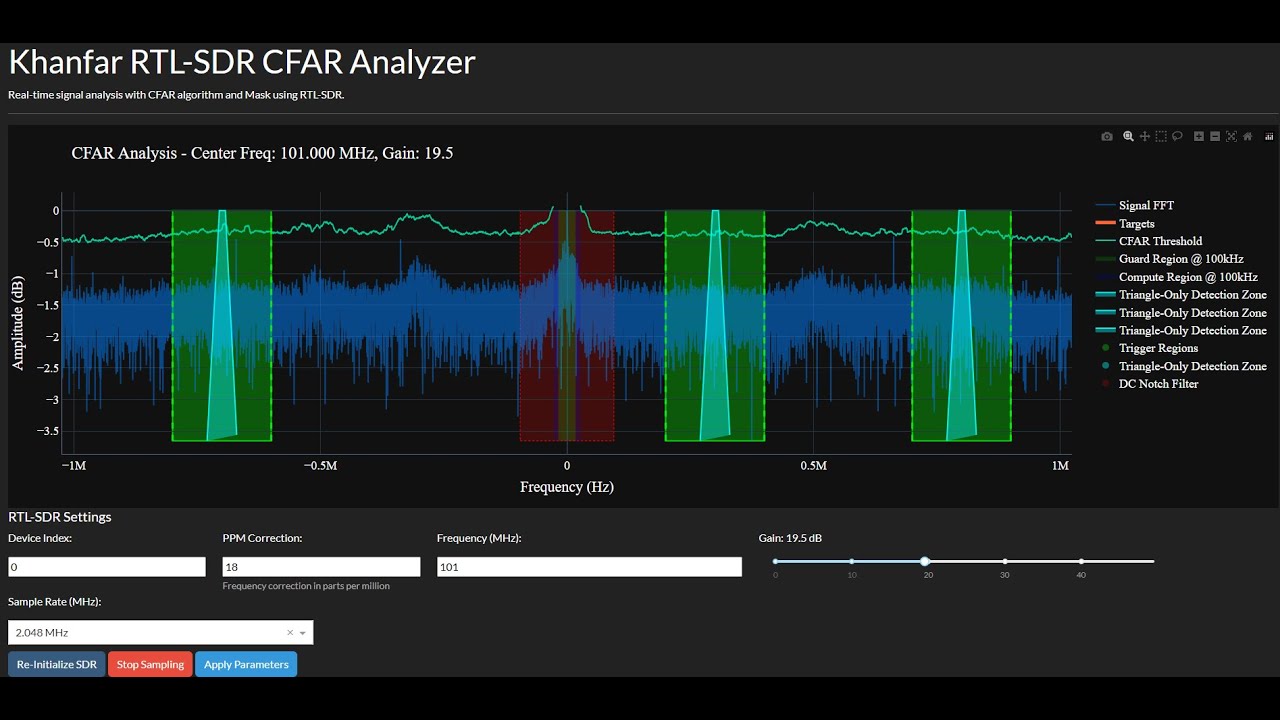Set Gain slider to the 30 mark
1280x720 pixels.
pos(1005,561)
